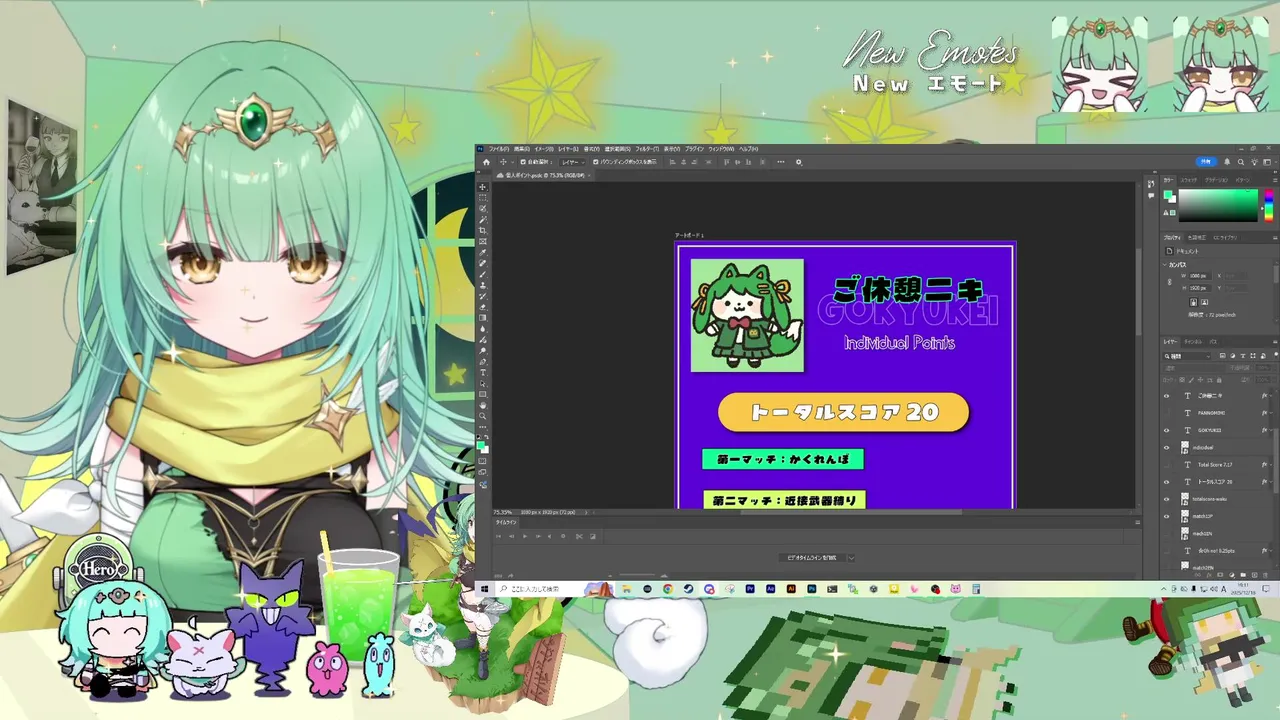
Task: Open the Move tool preset dropdown arrow
Action: pos(513,162)
